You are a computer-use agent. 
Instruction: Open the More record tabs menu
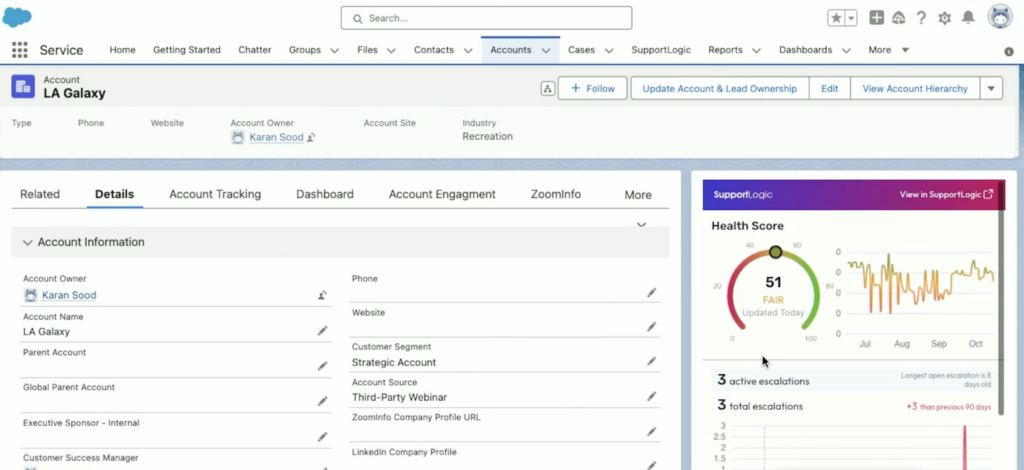[x=637, y=195]
